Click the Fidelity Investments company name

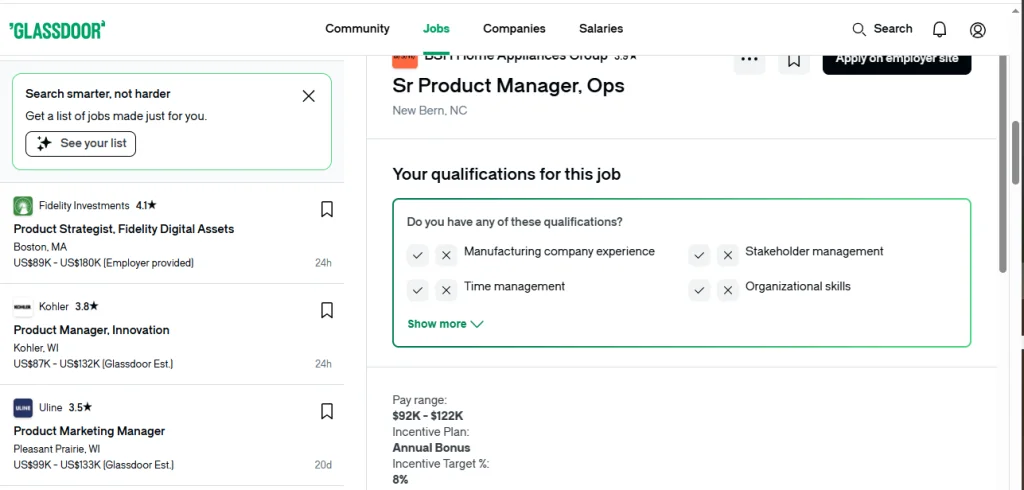(84, 206)
